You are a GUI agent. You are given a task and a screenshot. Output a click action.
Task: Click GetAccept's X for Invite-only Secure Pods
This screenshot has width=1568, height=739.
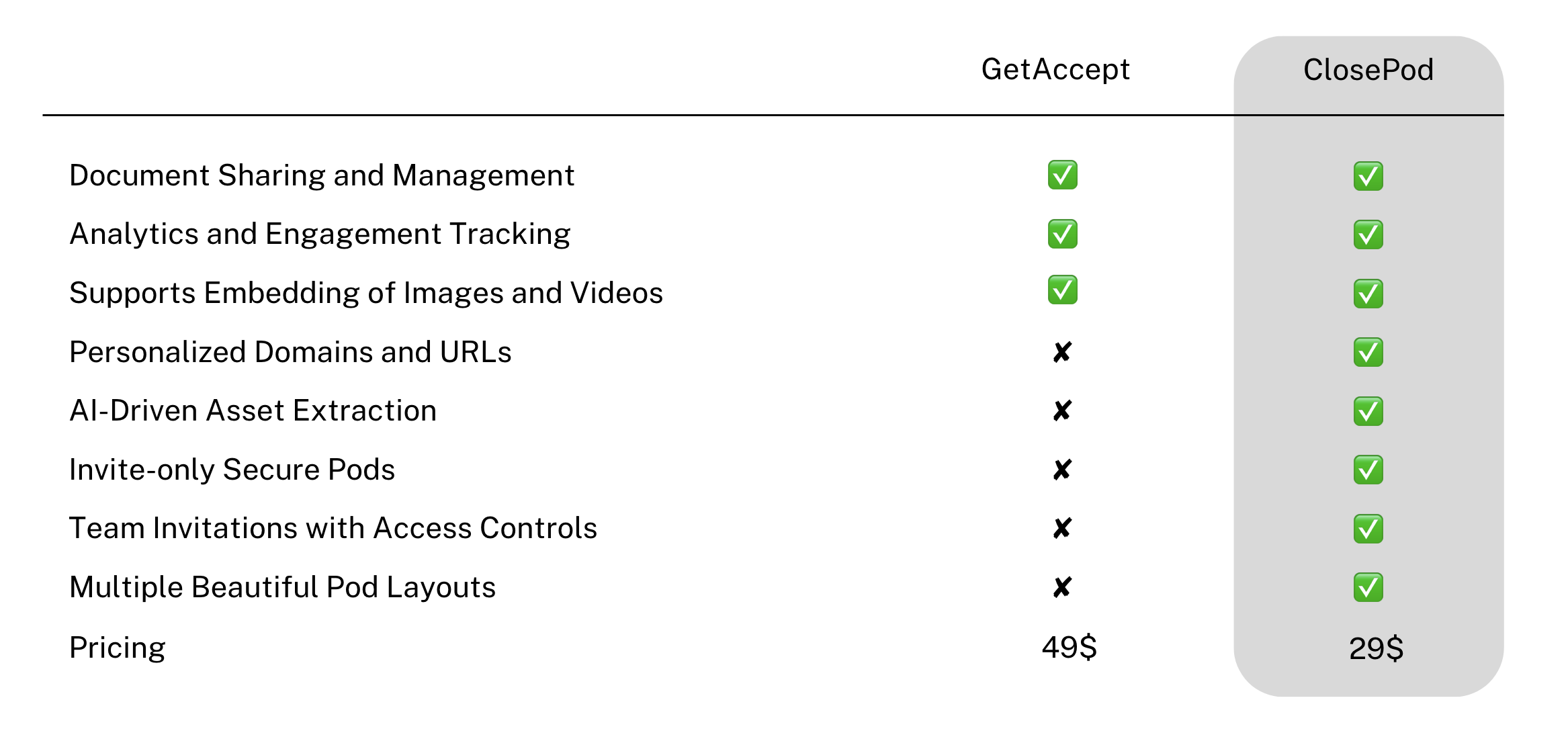(1062, 470)
